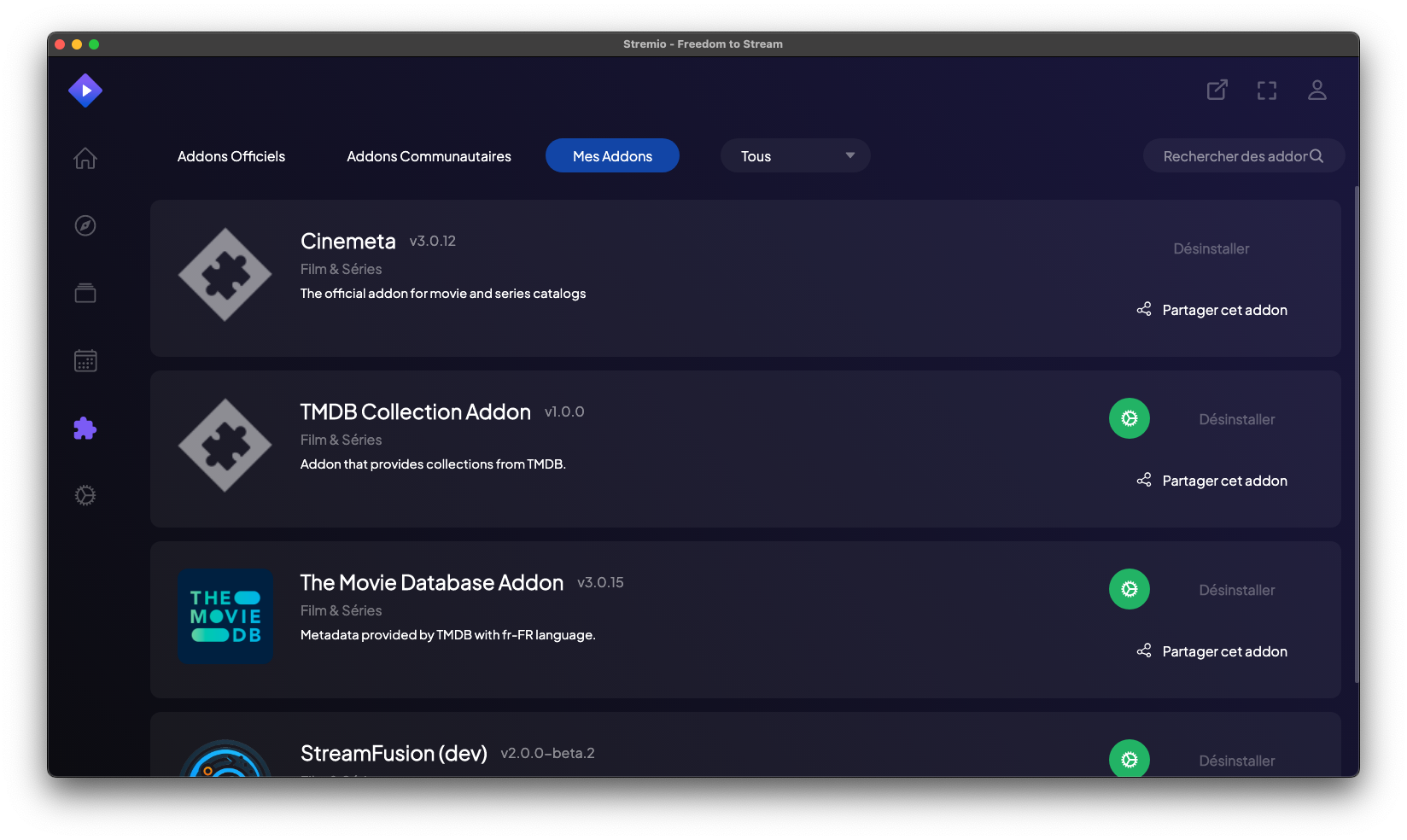Toggle fullscreen mode icon
Viewport: 1407px width, 840px height.
(x=1267, y=90)
